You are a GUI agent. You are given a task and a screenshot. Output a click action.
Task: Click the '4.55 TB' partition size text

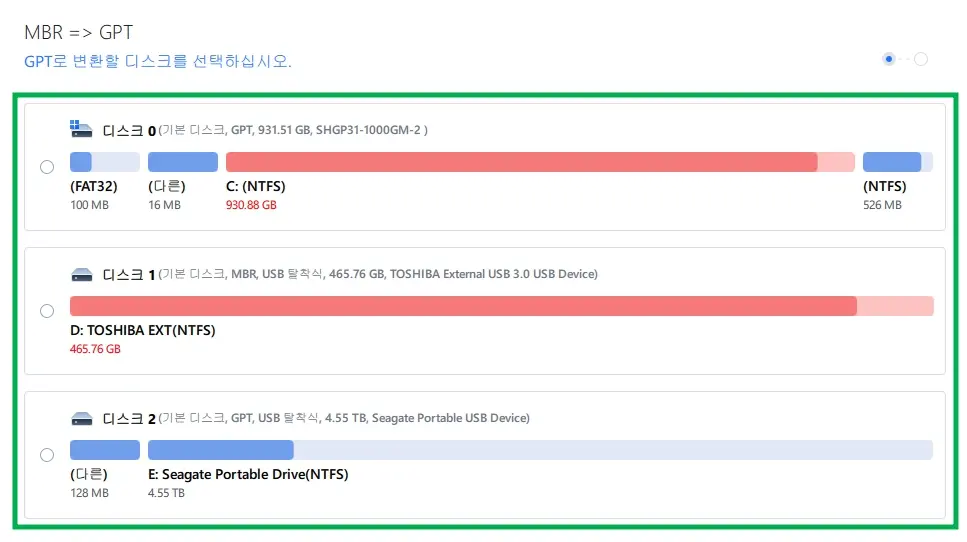(x=166, y=493)
